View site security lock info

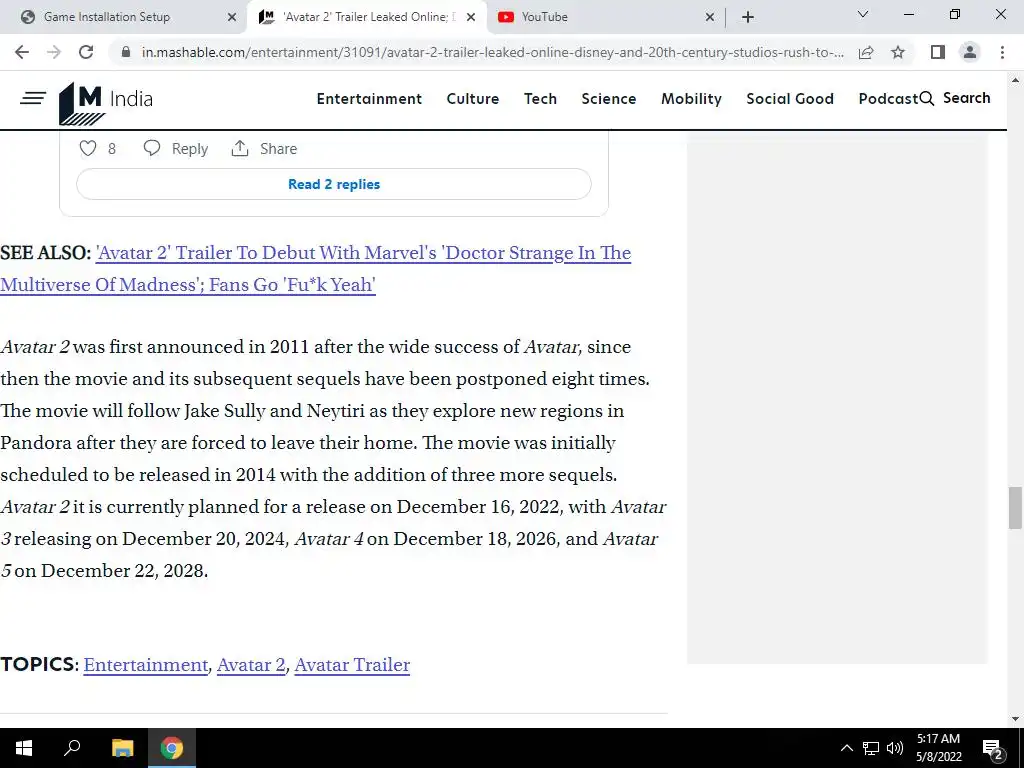click(126, 52)
